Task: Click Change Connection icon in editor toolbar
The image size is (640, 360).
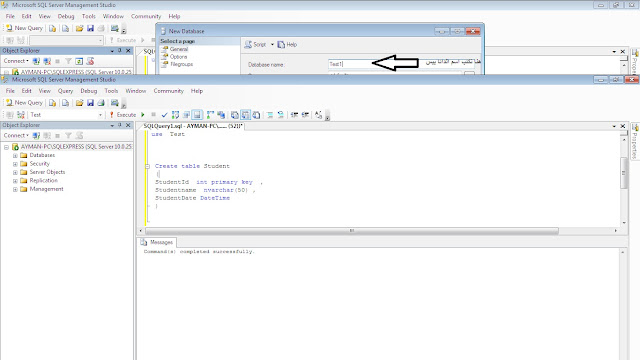Action: tap(21, 115)
